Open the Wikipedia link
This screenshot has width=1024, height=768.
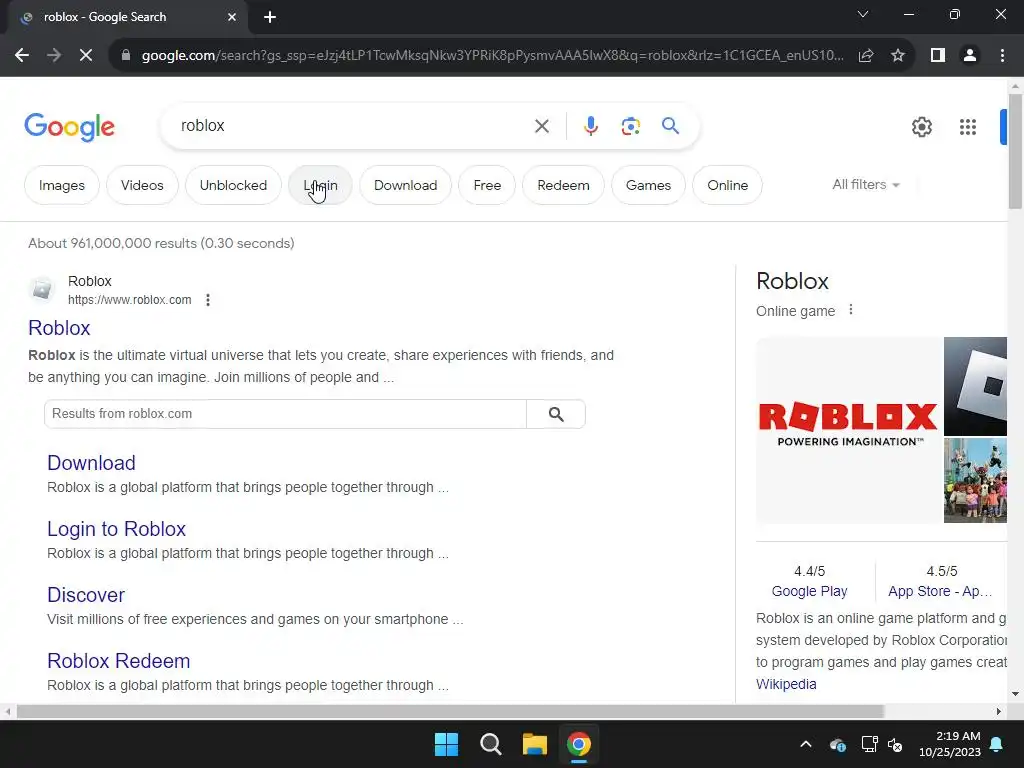(x=786, y=684)
